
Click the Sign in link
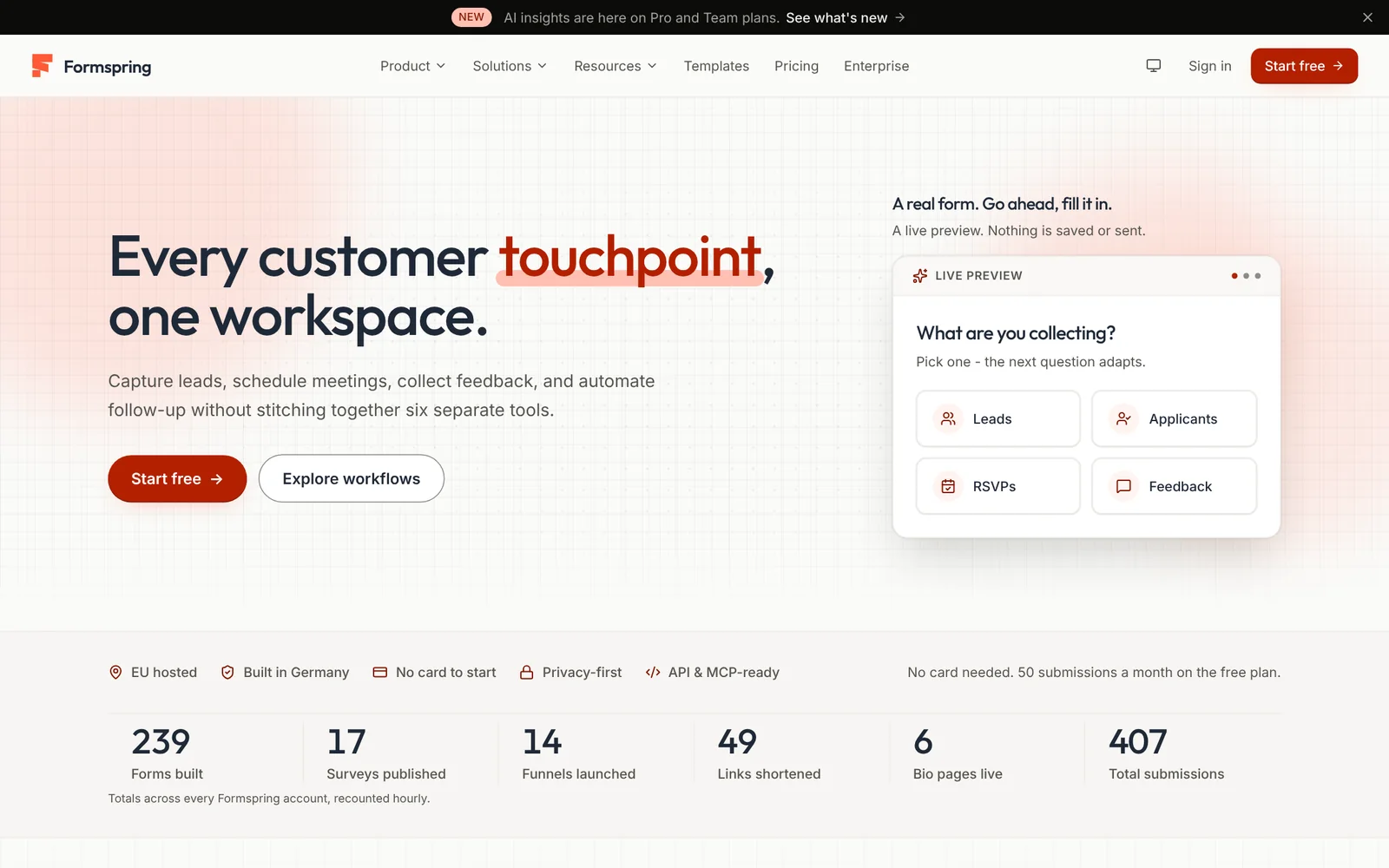[1210, 66]
